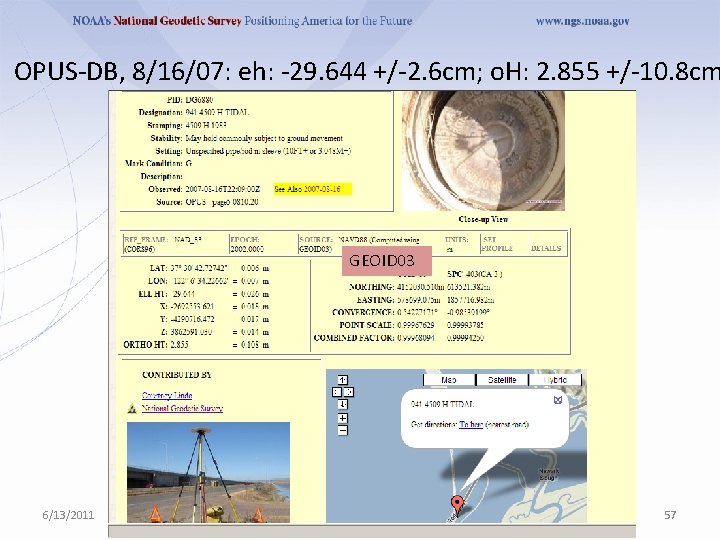
Task: Open the contributor's name link under Contributed By
Action: [167, 395]
